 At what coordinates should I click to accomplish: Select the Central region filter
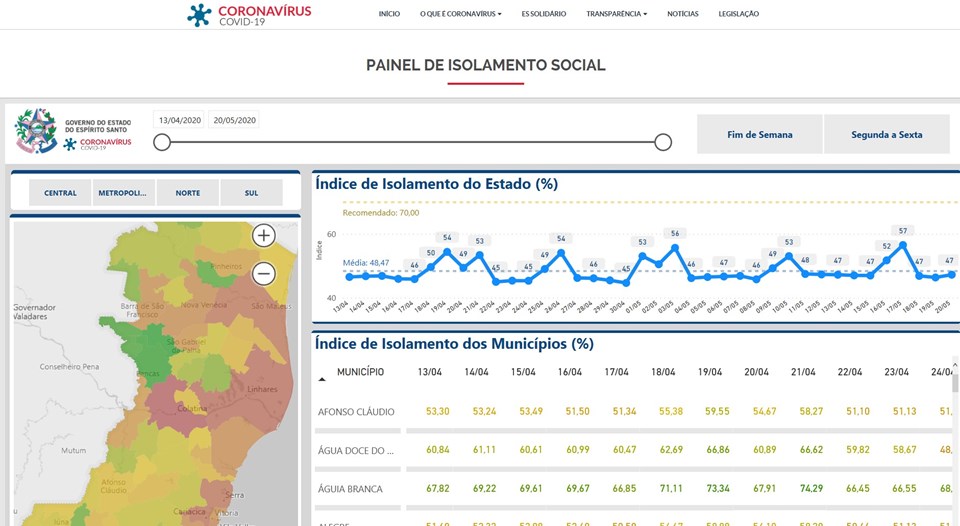[60, 193]
